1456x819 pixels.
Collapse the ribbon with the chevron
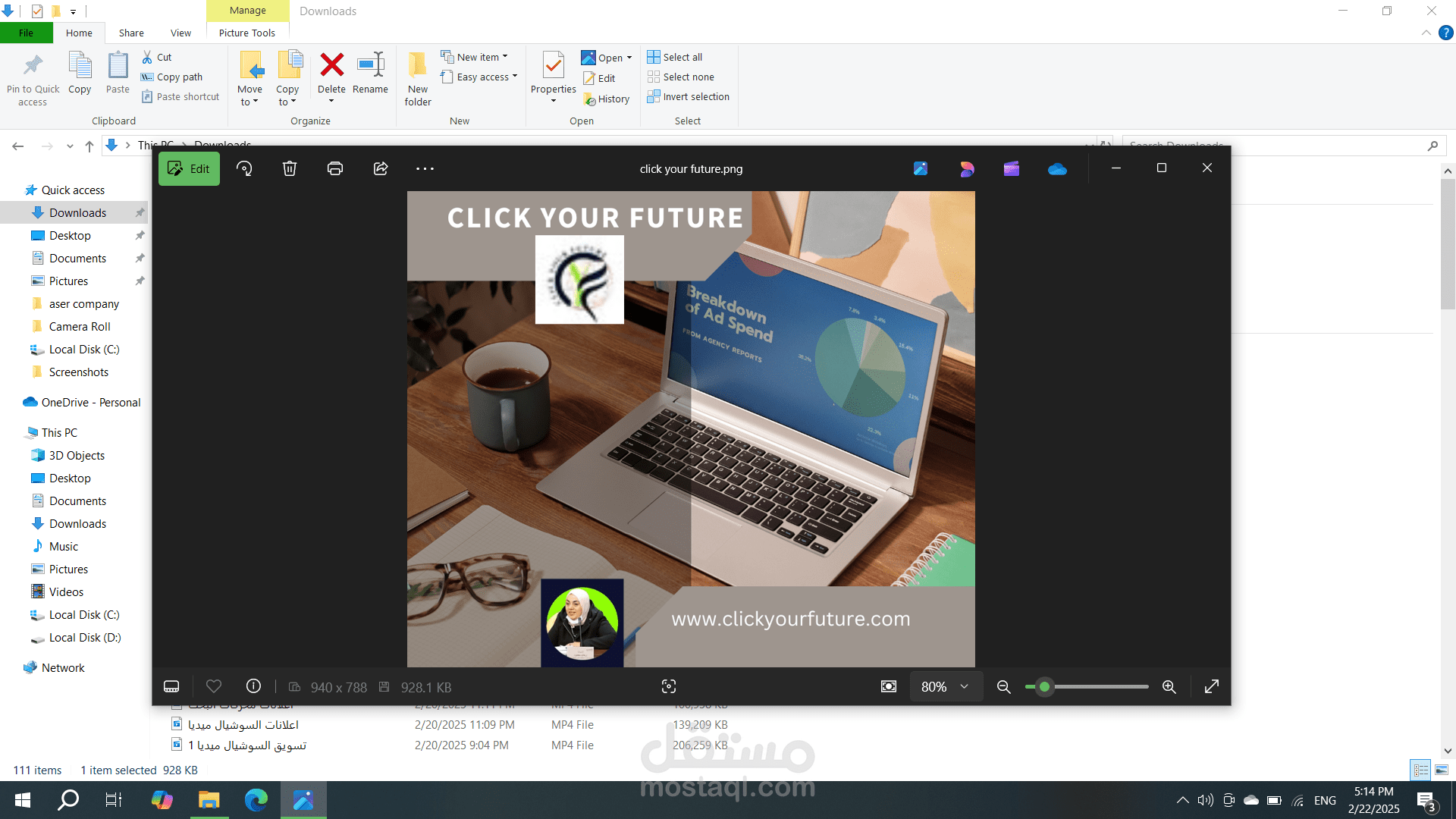tap(1426, 33)
